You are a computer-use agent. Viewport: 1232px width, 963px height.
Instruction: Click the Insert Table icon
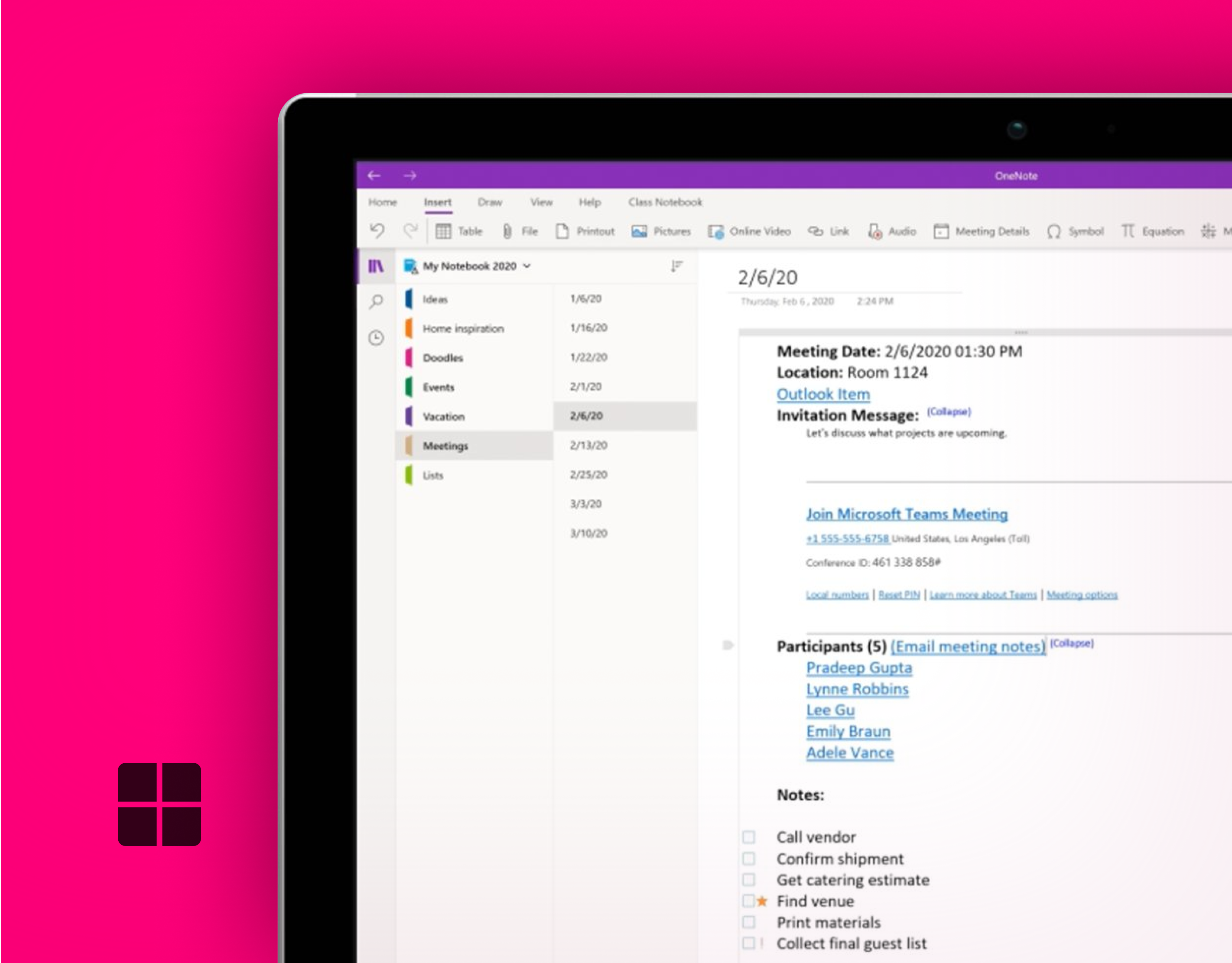443,231
